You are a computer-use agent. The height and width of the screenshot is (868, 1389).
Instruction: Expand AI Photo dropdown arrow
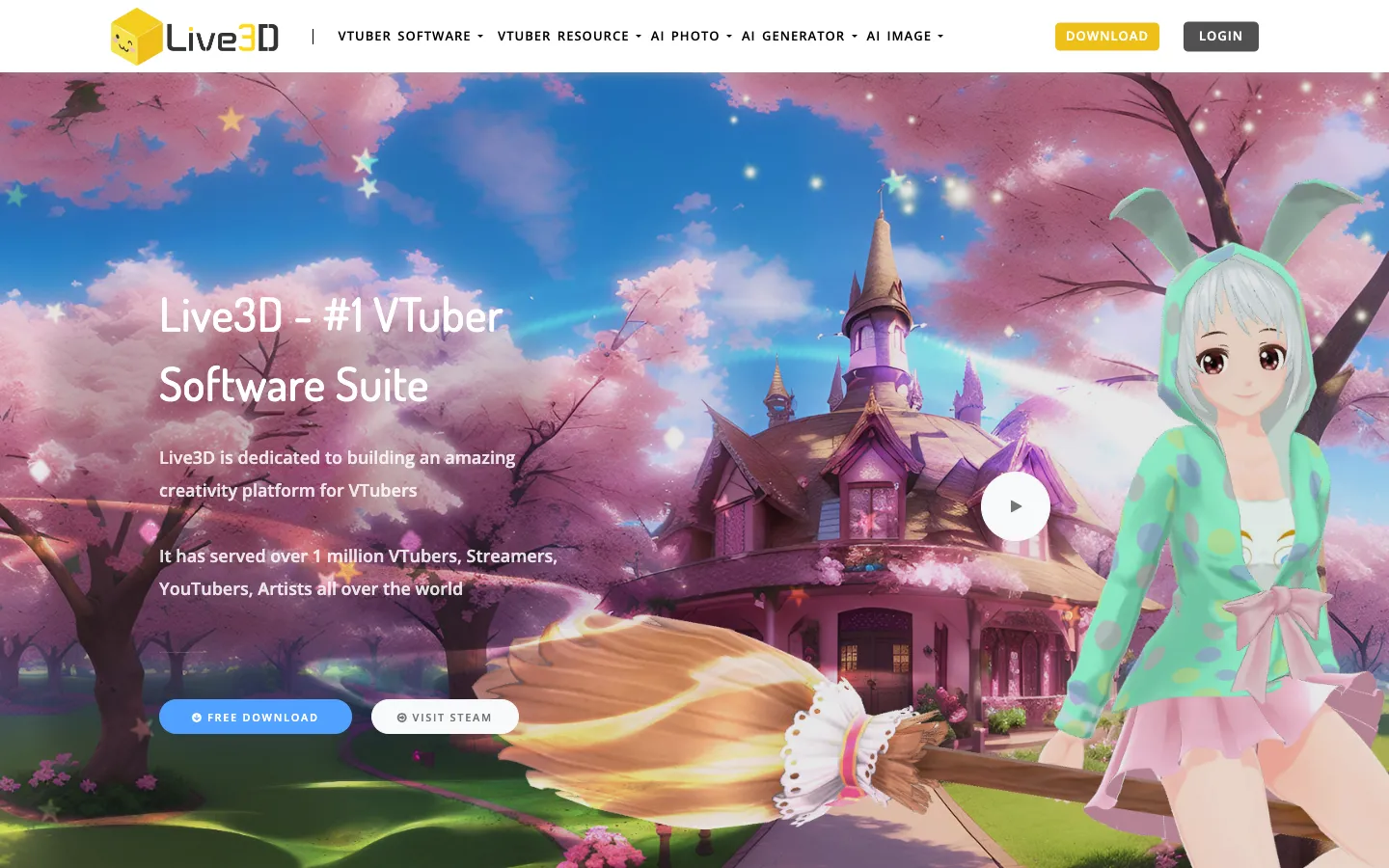(x=728, y=37)
